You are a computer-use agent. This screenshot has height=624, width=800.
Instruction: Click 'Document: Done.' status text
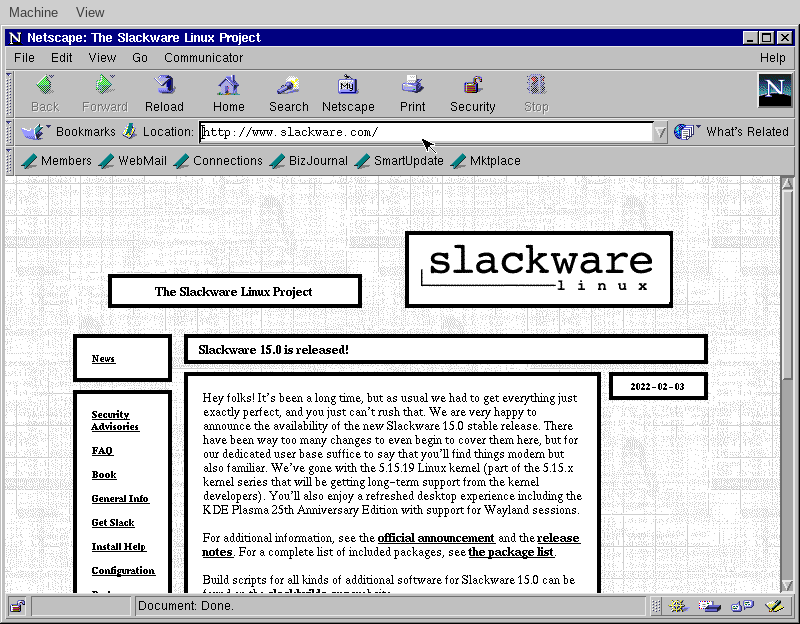(x=186, y=606)
